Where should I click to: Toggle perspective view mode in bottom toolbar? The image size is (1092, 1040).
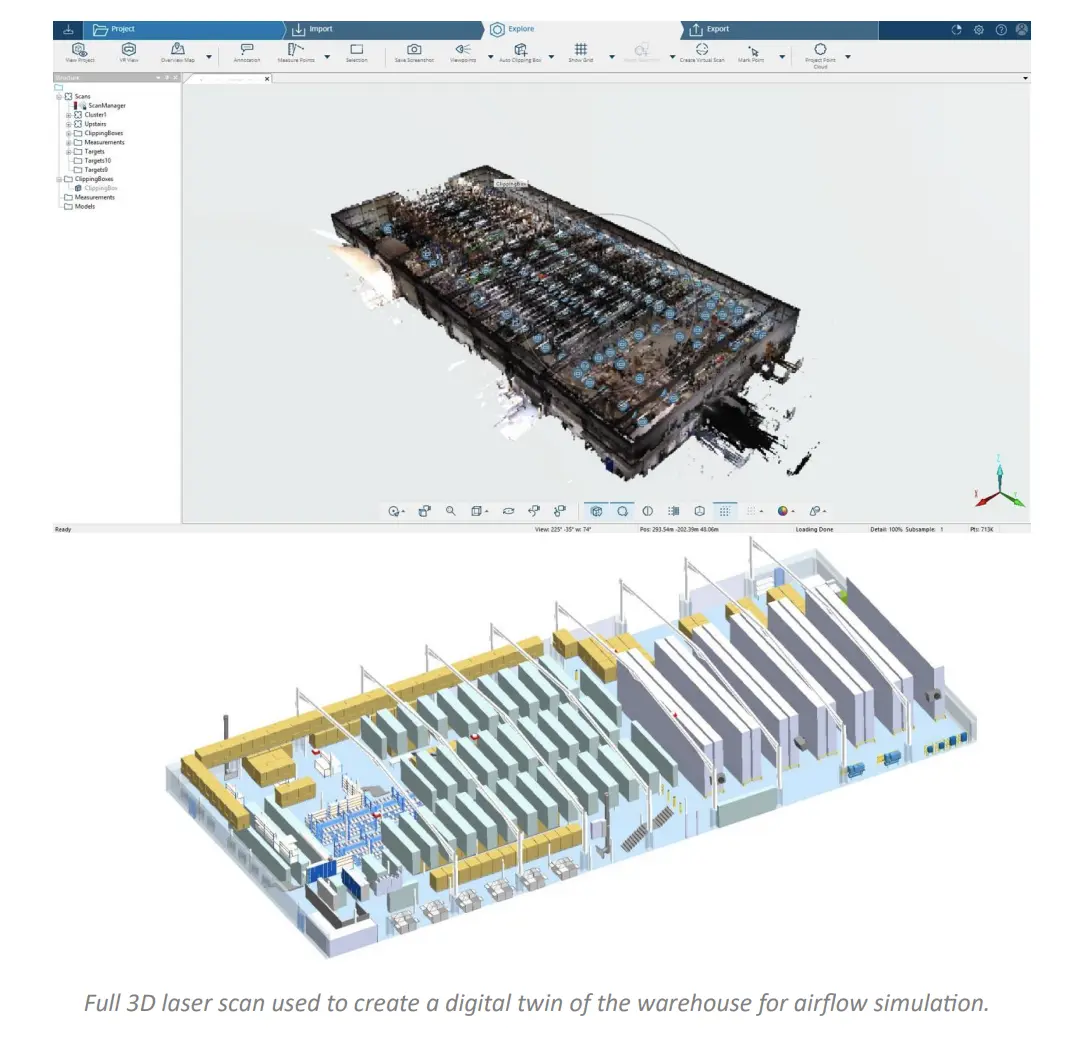point(598,510)
